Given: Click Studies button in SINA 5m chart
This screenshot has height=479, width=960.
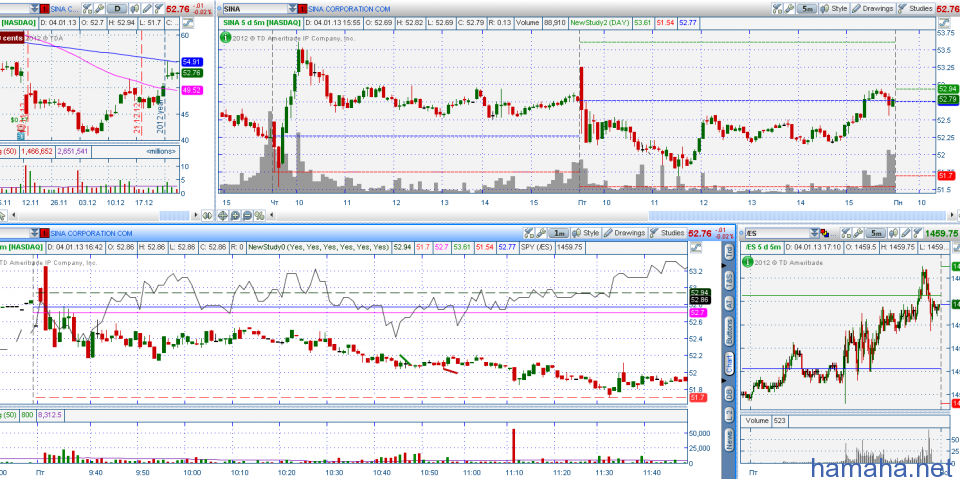Looking at the screenshot, I should click(915, 9).
